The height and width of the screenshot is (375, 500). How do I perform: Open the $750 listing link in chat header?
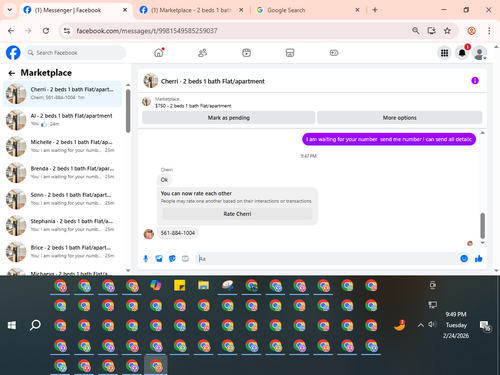[x=193, y=106]
